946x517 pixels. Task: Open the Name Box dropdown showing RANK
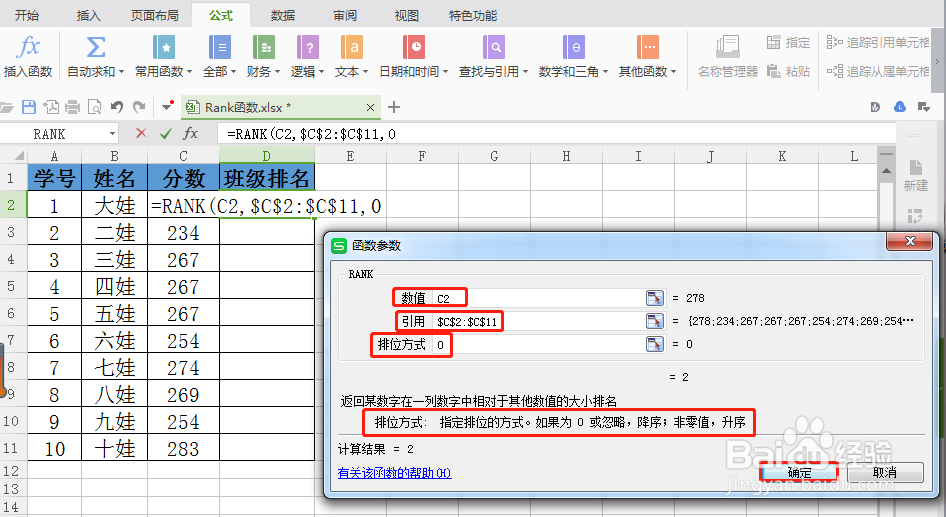coord(112,133)
